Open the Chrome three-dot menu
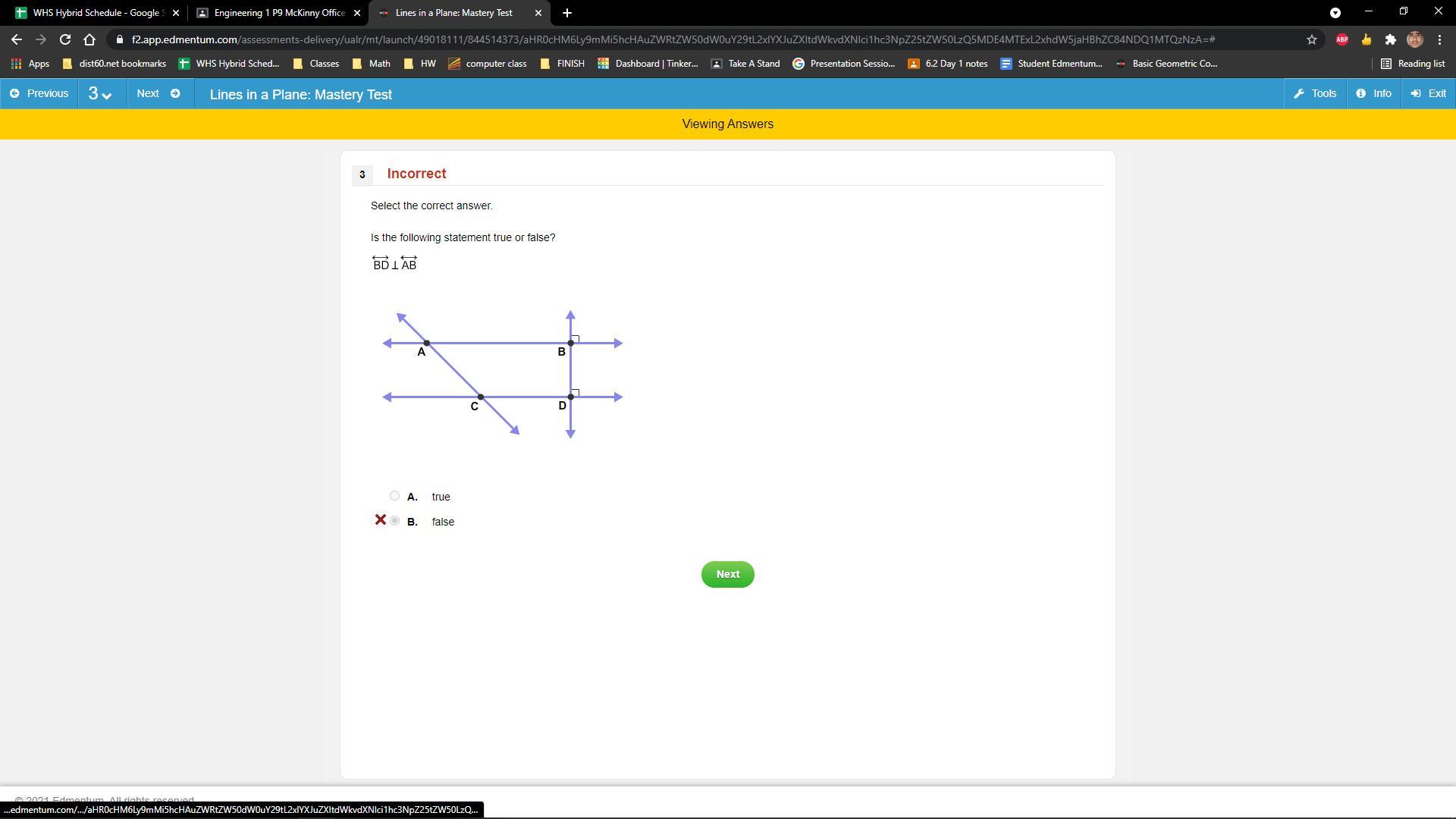 tap(1439, 39)
